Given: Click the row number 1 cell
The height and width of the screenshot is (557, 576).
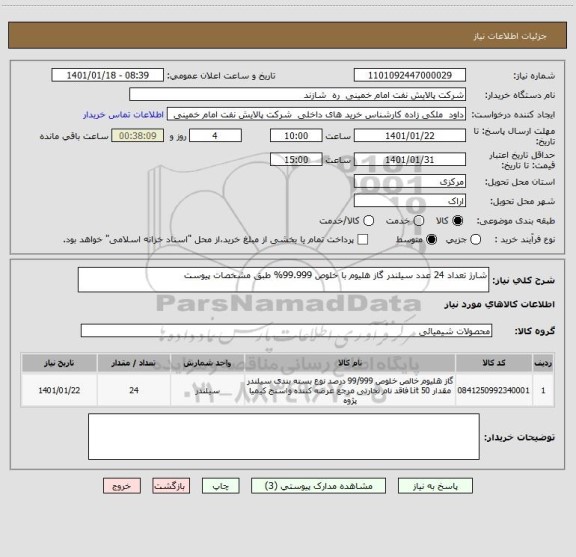Looking at the screenshot, I should pos(543,390).
